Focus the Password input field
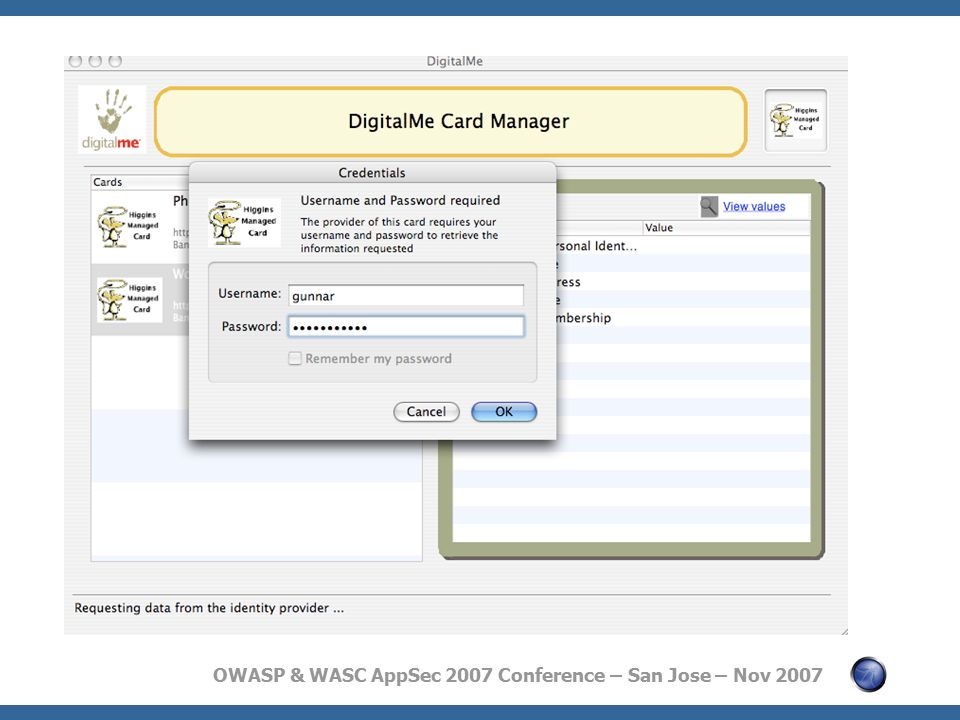The height and width of the screenshot is (720, 960). pos(406,326)
